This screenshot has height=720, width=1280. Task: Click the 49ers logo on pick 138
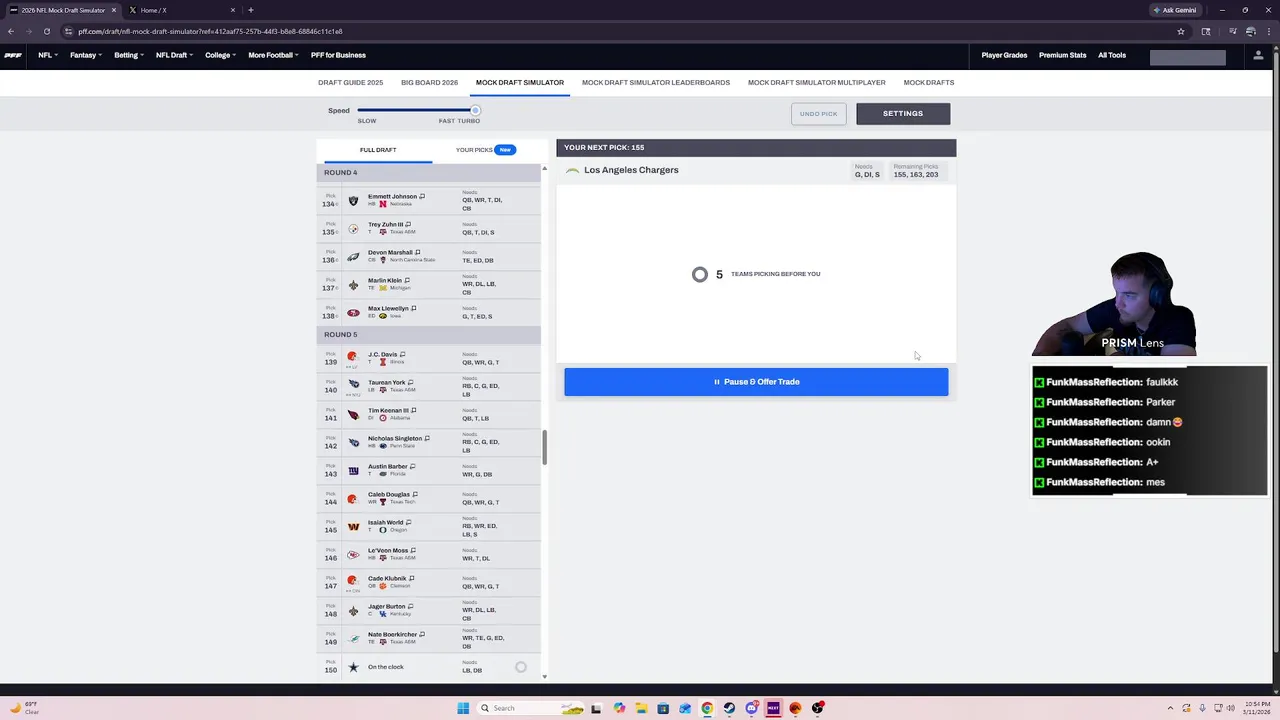pos(353,313)
